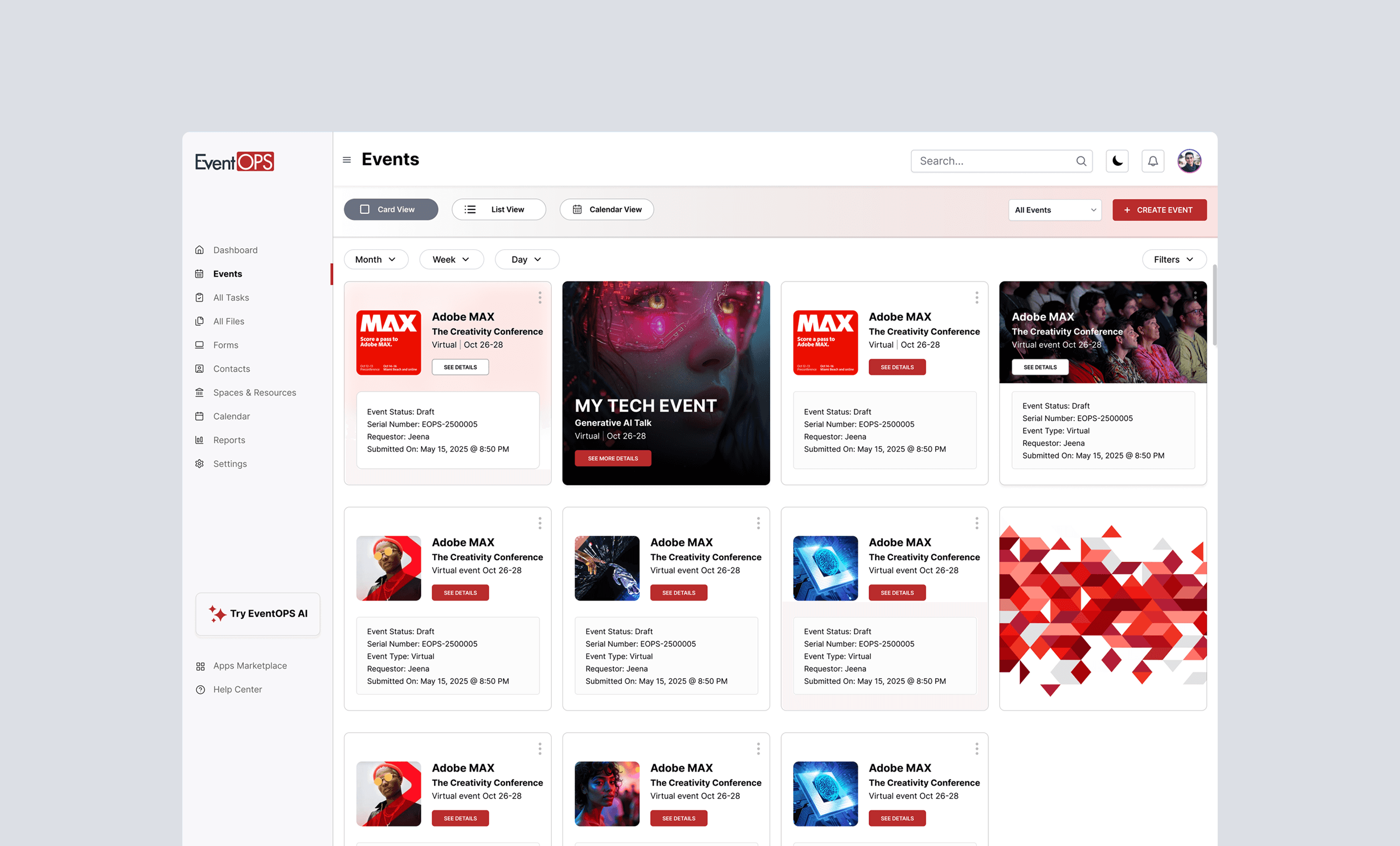Click the hamburger menu icon beside Events
Image resolution: width=1400 pixels, height=846 pixels.
click(347, 160)
